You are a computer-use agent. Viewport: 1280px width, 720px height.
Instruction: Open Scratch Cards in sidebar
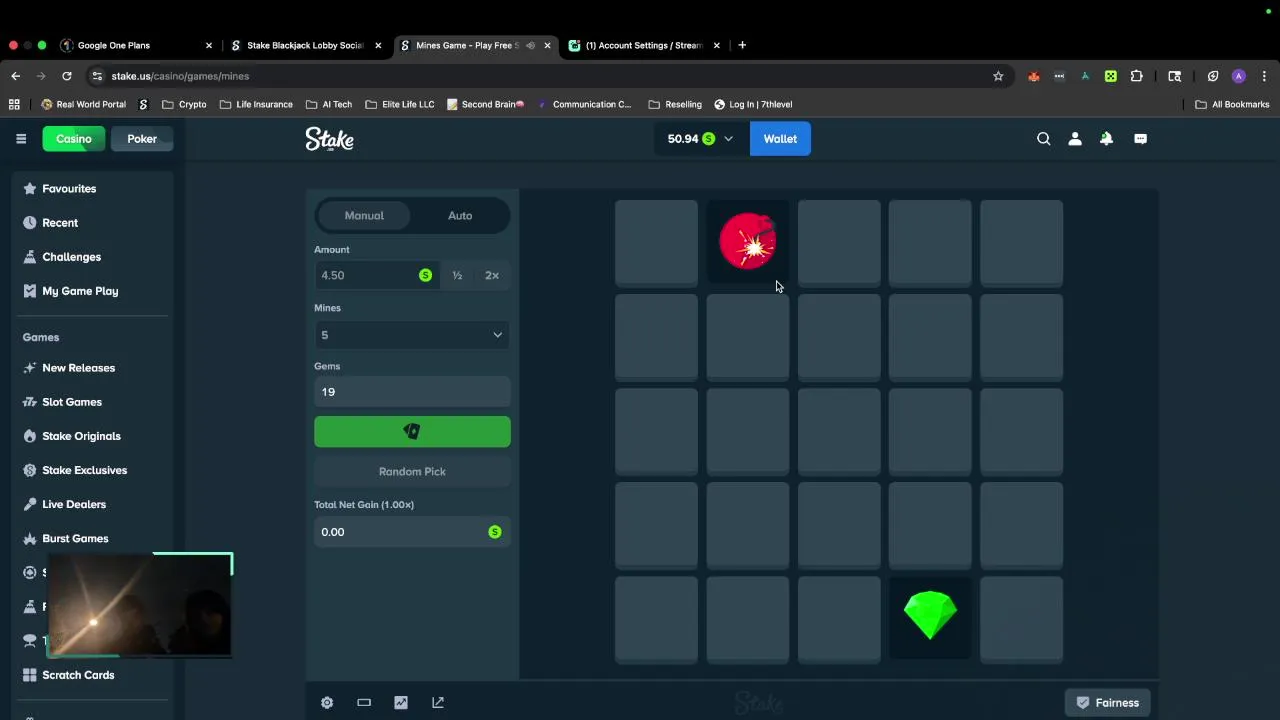pos(78,675)
